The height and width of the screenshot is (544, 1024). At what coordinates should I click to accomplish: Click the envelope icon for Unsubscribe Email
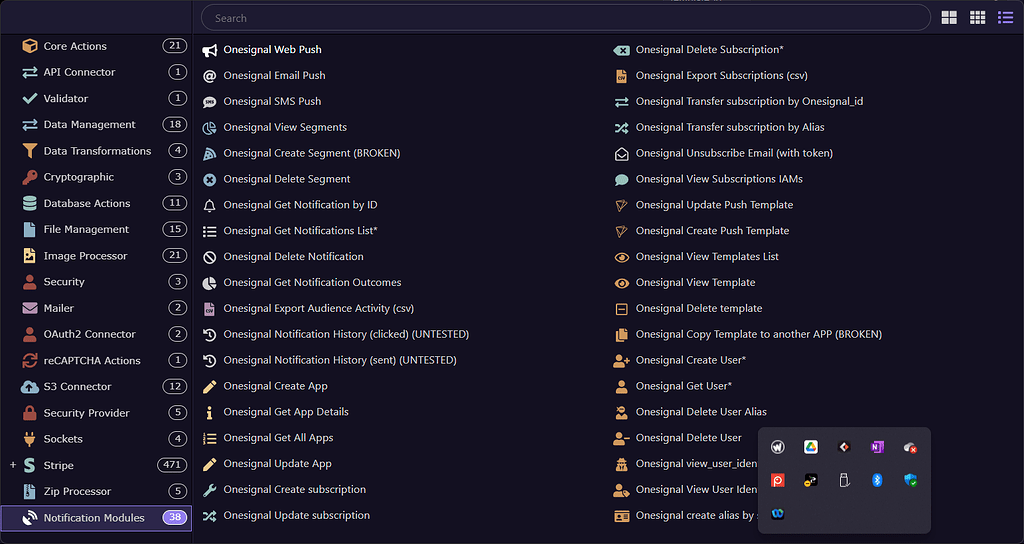[622, 153]
